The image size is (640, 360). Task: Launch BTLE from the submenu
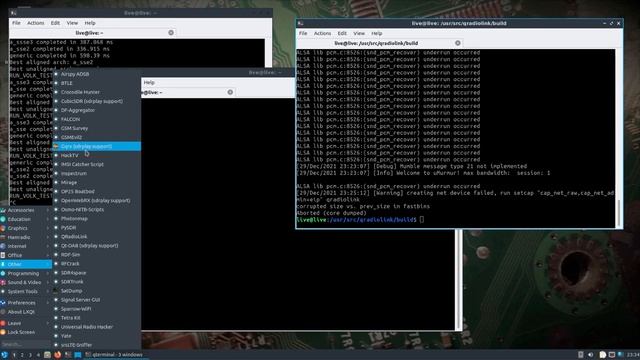tap(96, 83)
